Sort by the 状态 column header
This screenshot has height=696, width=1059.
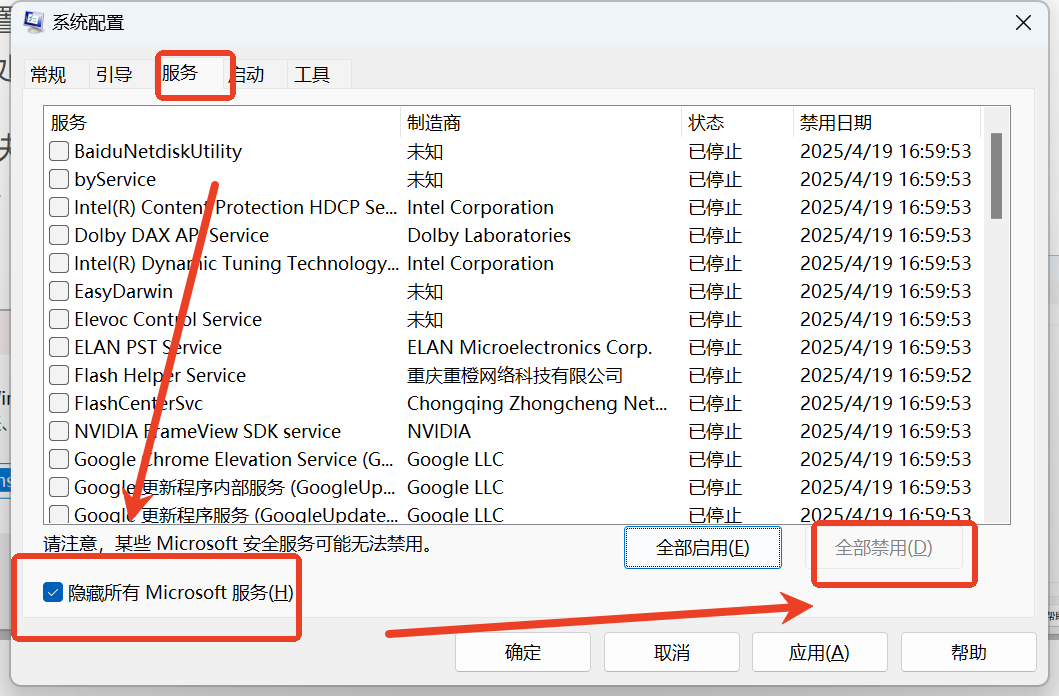coord(738,123)
